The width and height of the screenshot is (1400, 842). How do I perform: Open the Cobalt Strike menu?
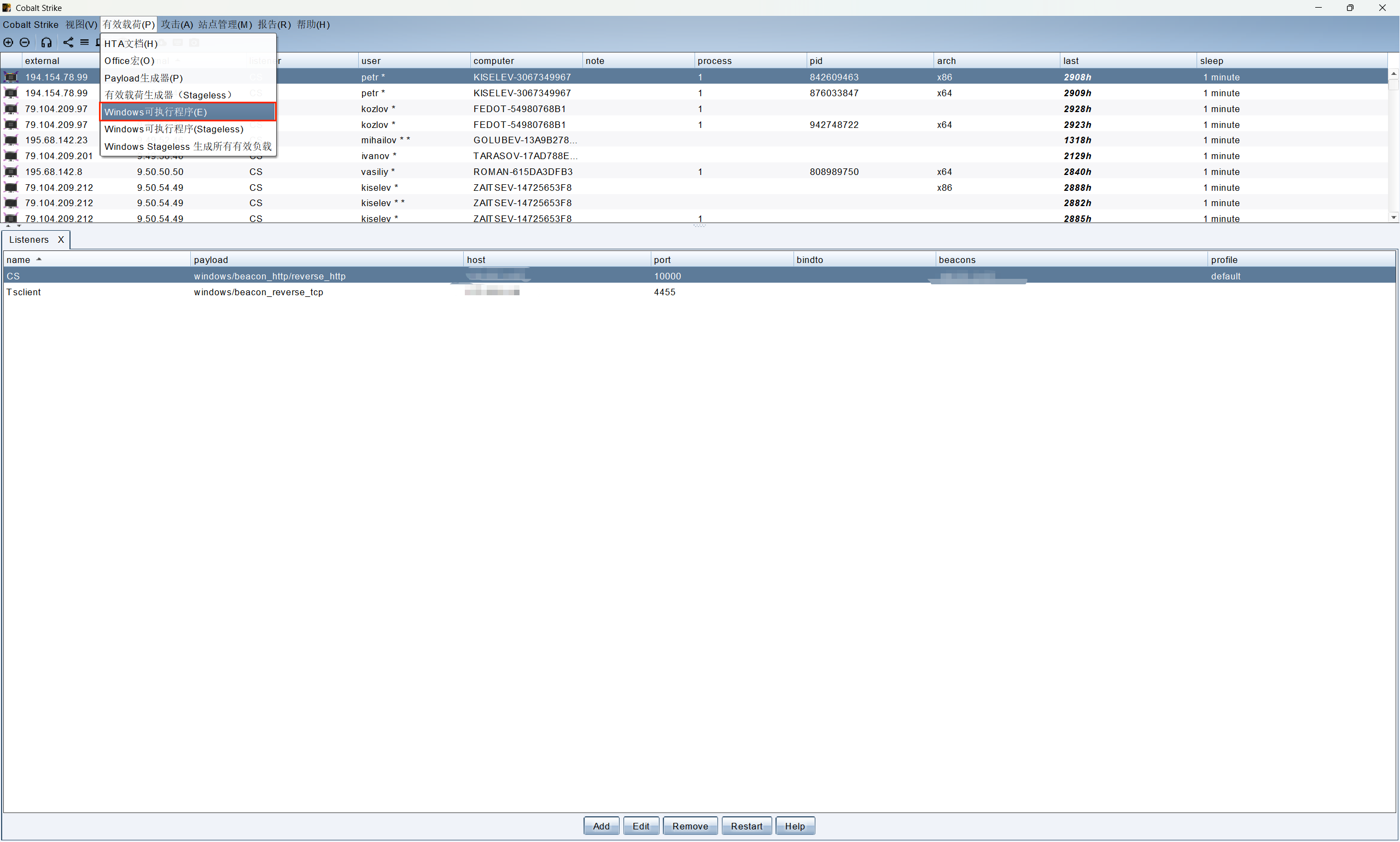tap(31, 25)
